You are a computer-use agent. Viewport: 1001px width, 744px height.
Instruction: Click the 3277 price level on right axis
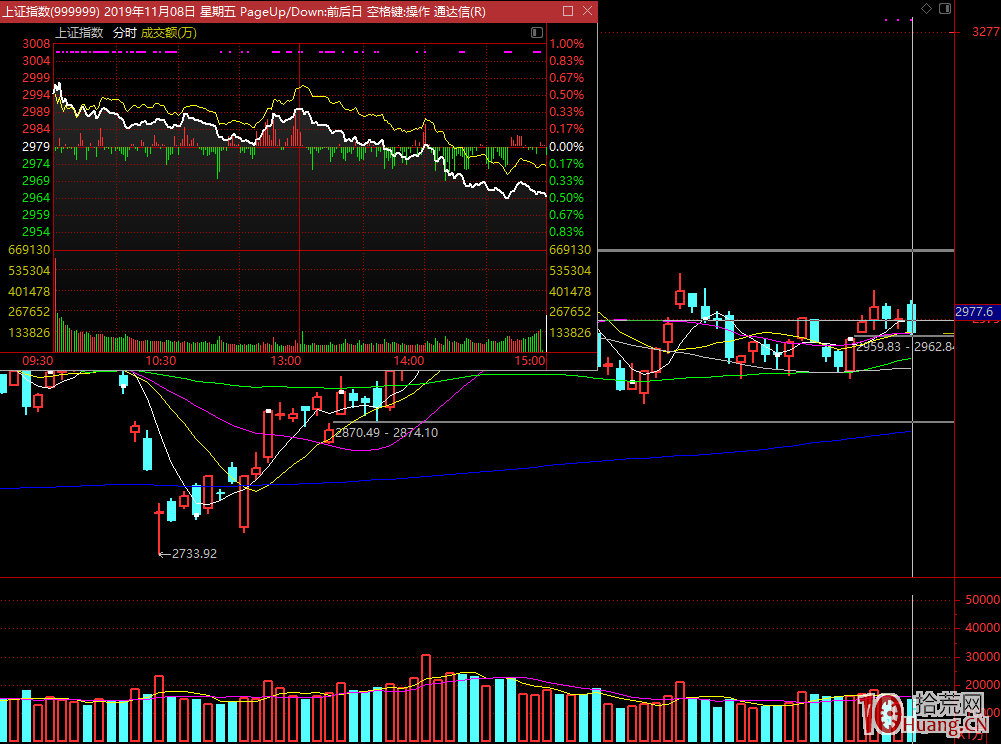(986, 32)
